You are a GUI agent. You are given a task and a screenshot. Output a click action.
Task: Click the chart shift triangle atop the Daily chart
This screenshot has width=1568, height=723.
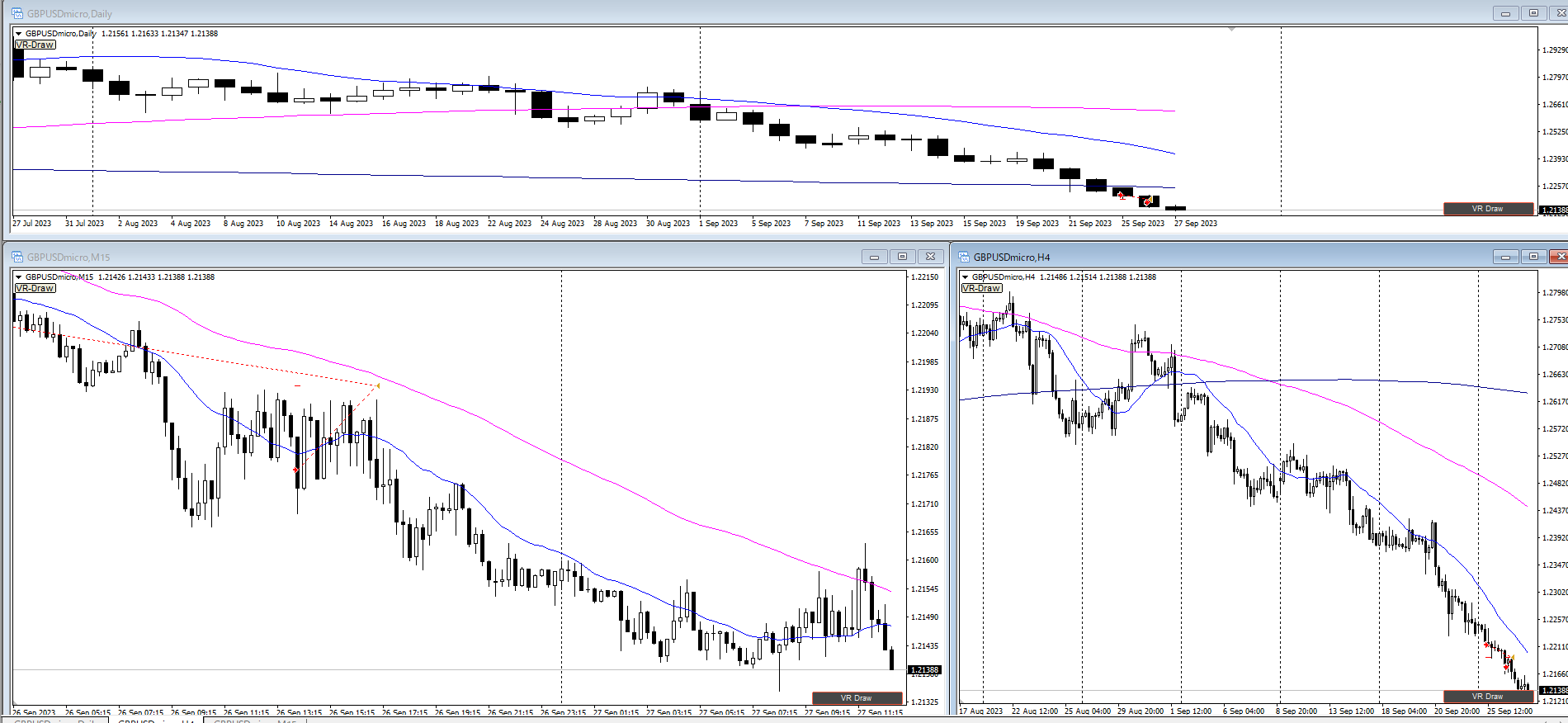tap(1231, 29)
